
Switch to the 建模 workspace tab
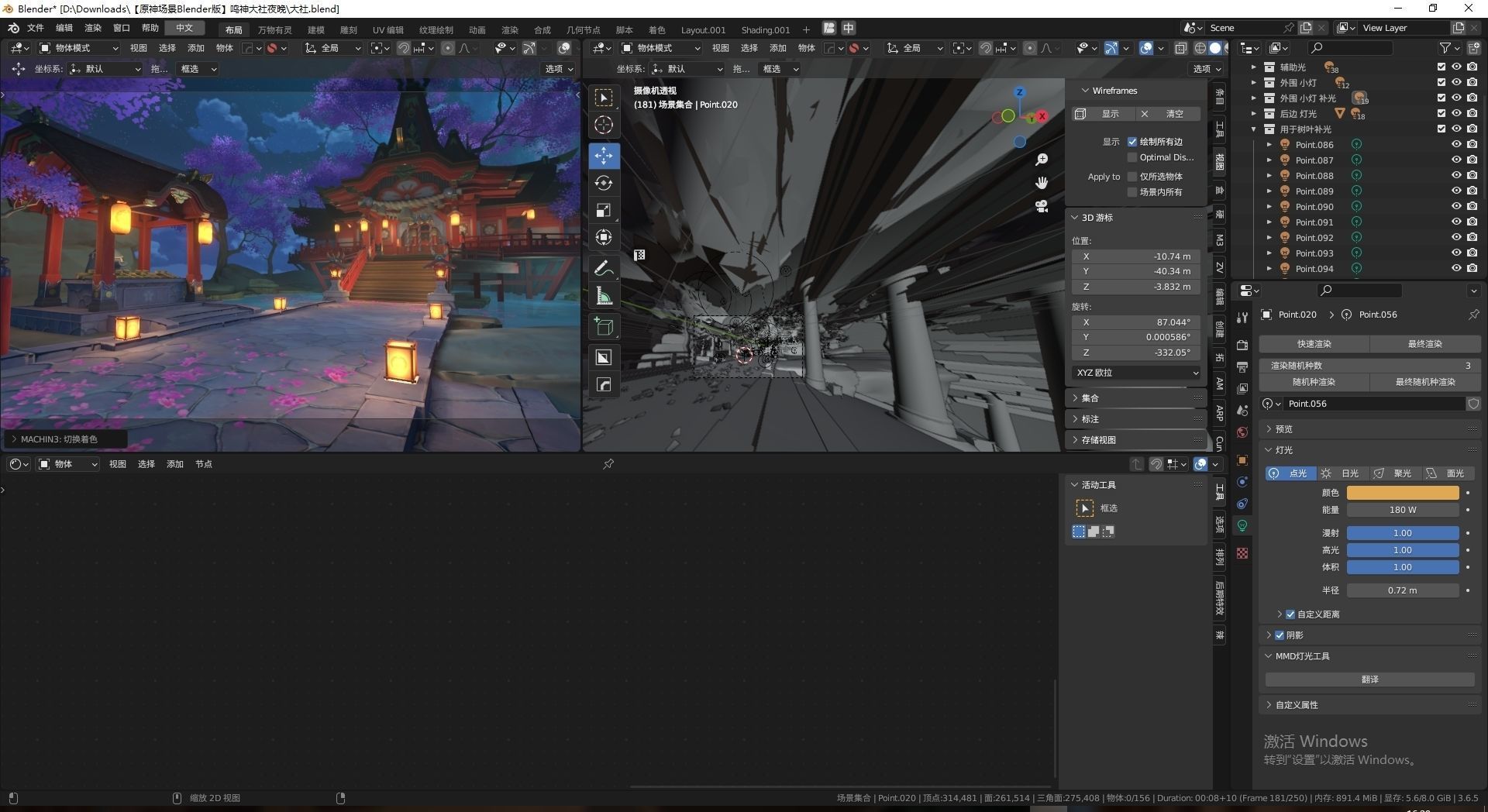coord(316,30)
